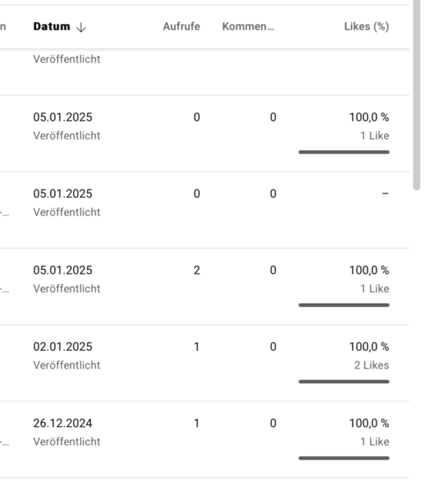Click the comment count for the 26.12.2024 video
The height and width of the screenshot is (480, 424).
pos(273,423)
